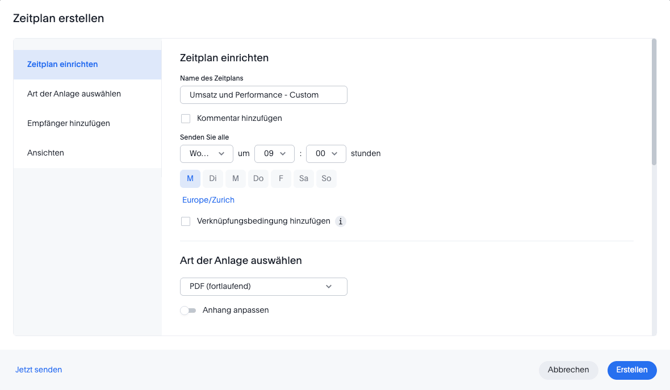
Task: Click the vertical scrollbar of the dialog
Action: pos(654,103)
